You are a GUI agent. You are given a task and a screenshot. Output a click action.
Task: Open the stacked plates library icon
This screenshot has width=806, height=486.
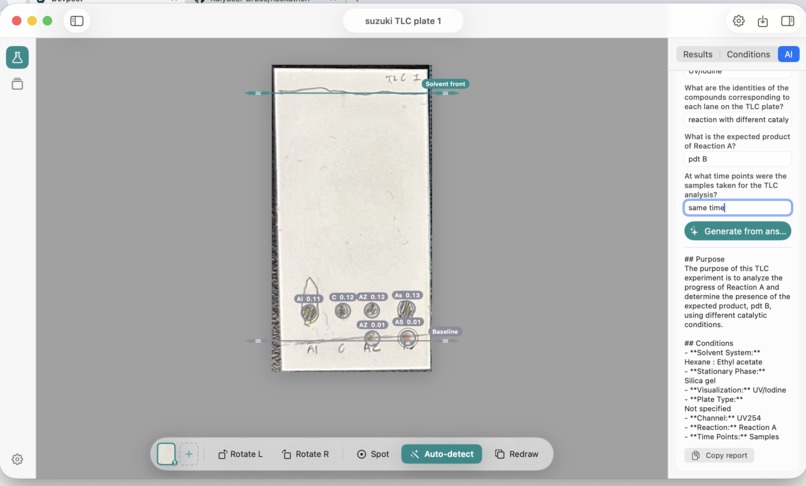coord(17,84)
